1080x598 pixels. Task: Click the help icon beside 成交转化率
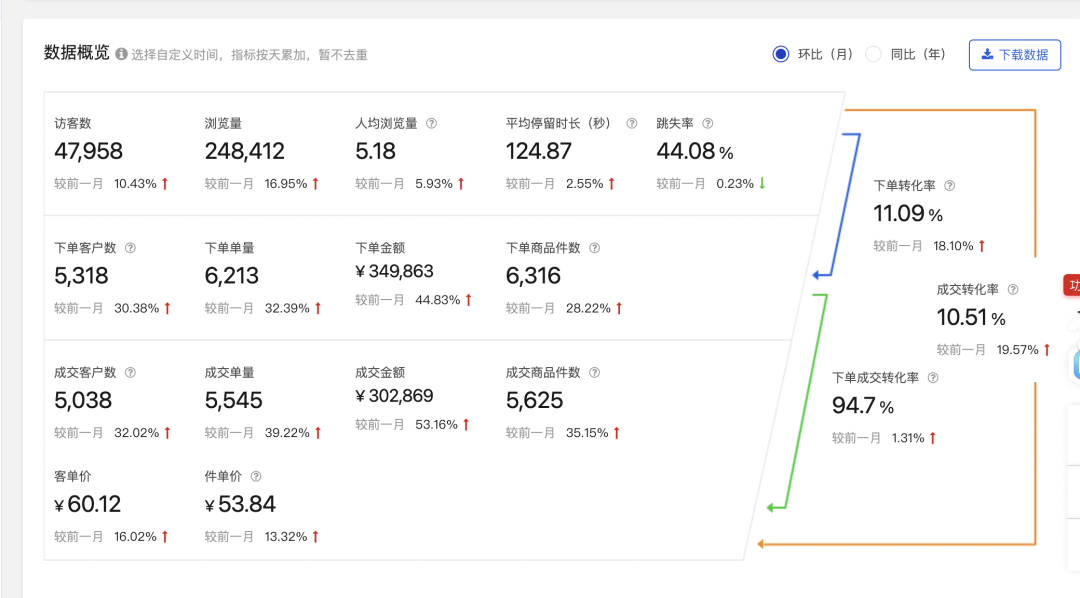[x=1013, y=290]
